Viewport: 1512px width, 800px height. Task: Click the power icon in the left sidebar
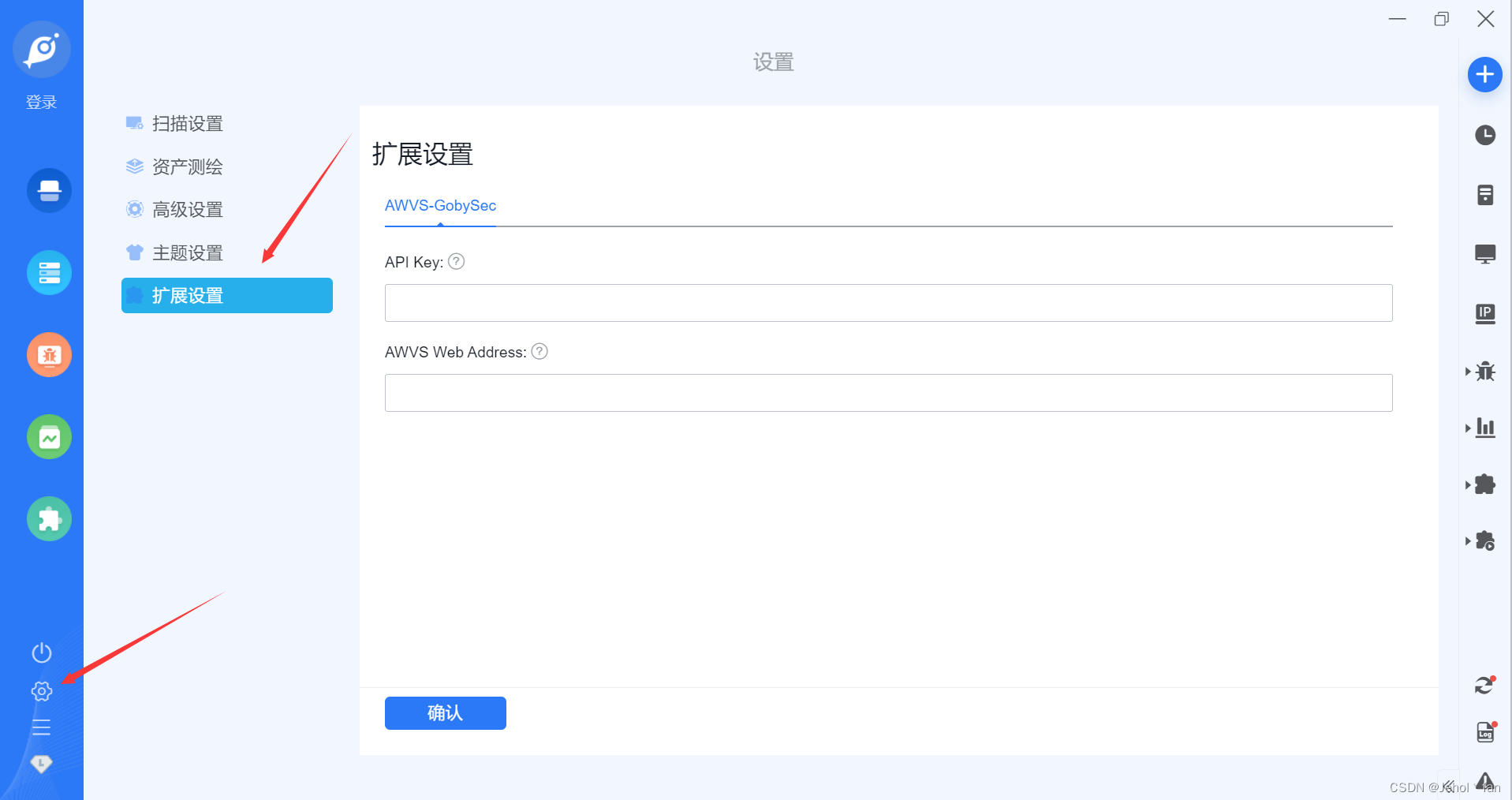pos(42,652)
